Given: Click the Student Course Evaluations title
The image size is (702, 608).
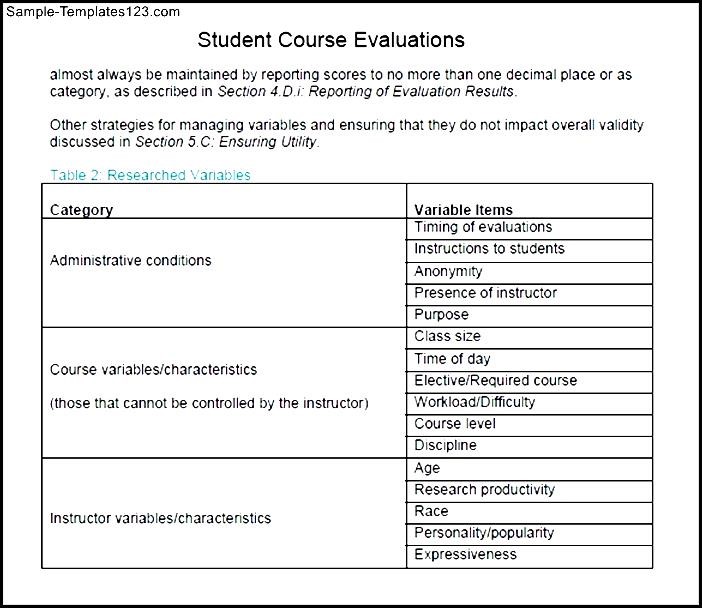Looking at the screenshot, I should click(331, 40).
